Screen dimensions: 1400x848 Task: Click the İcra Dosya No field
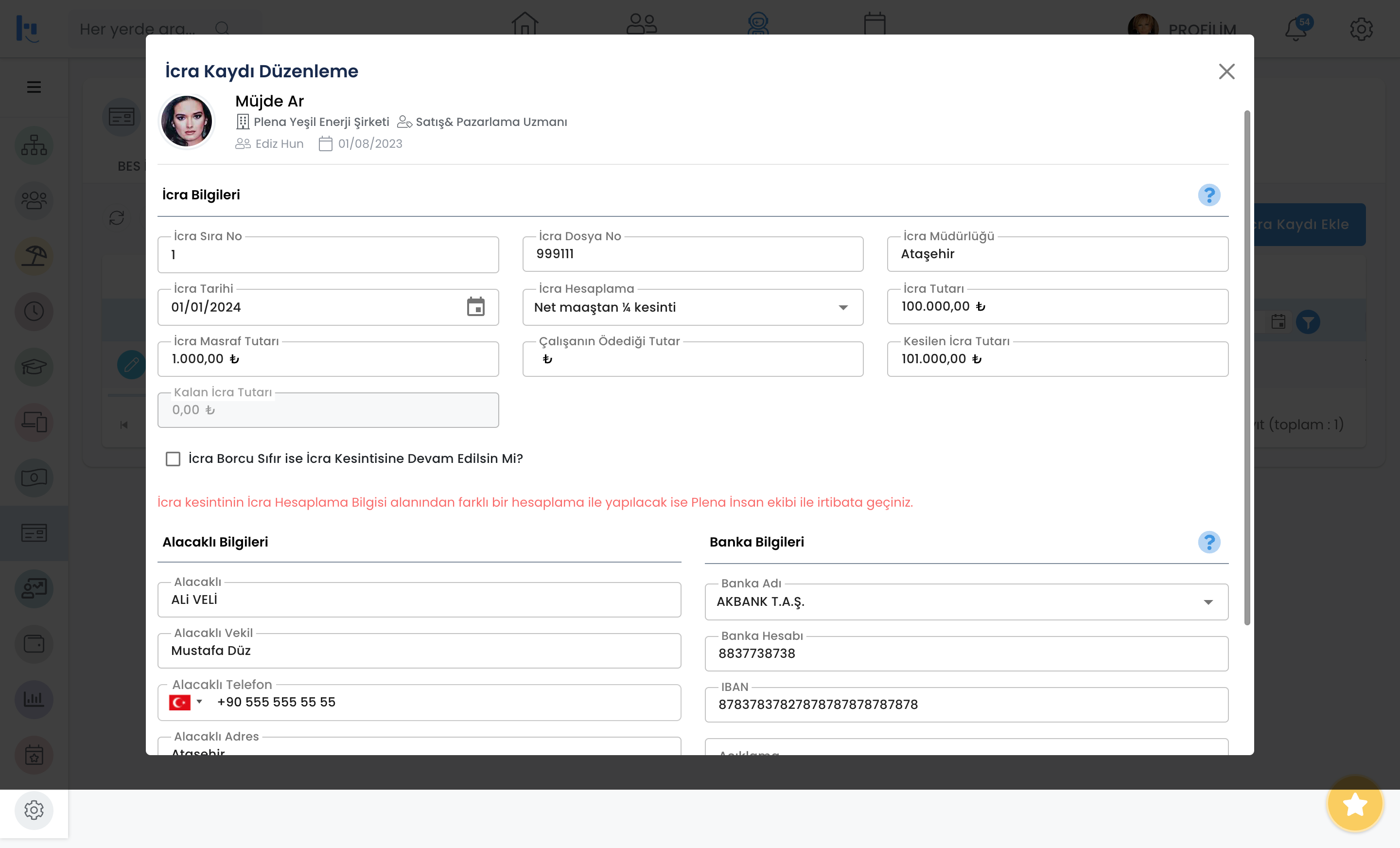click(x=692, y=254)
